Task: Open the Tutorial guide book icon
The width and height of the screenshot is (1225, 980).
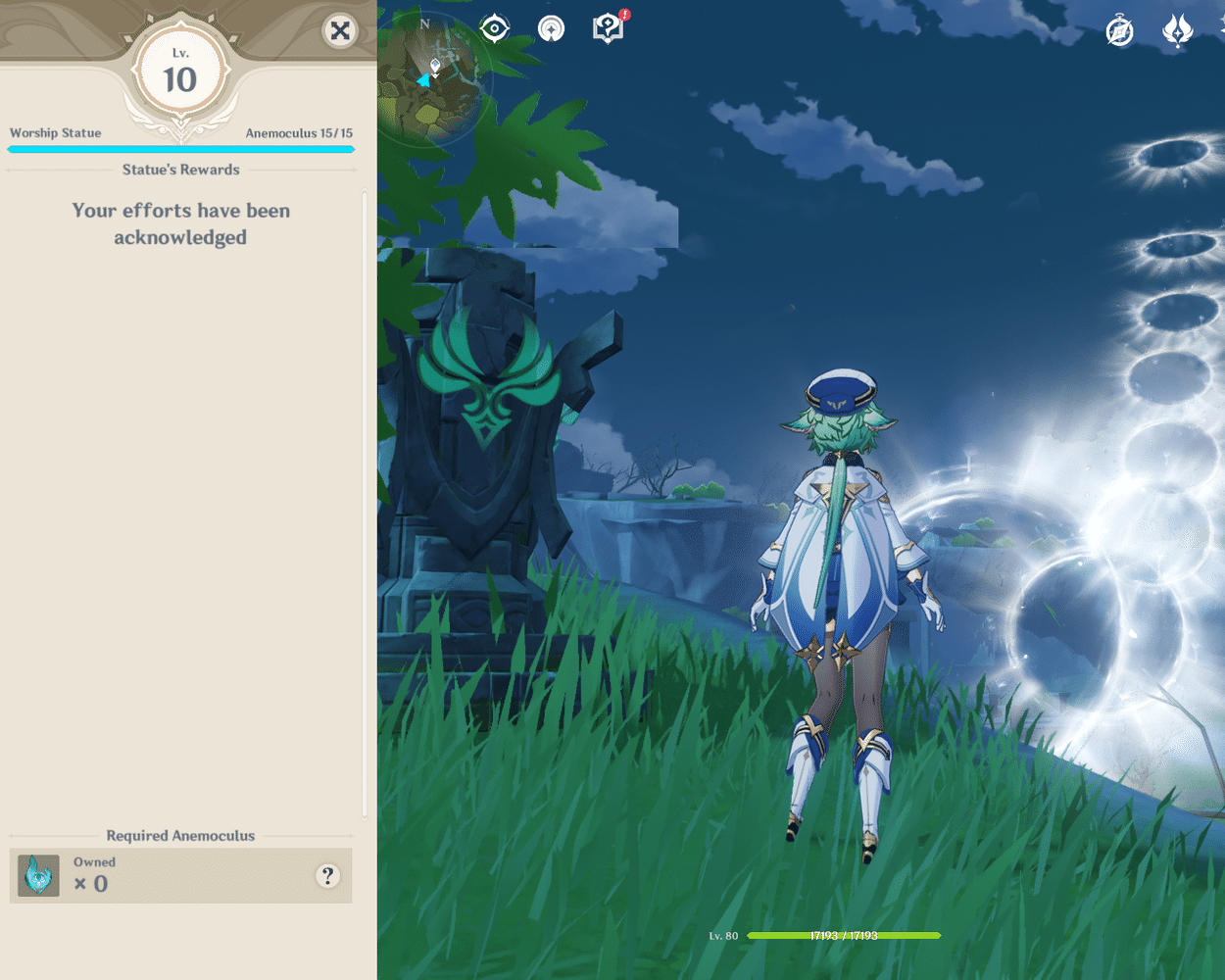Action: (607, 27)
